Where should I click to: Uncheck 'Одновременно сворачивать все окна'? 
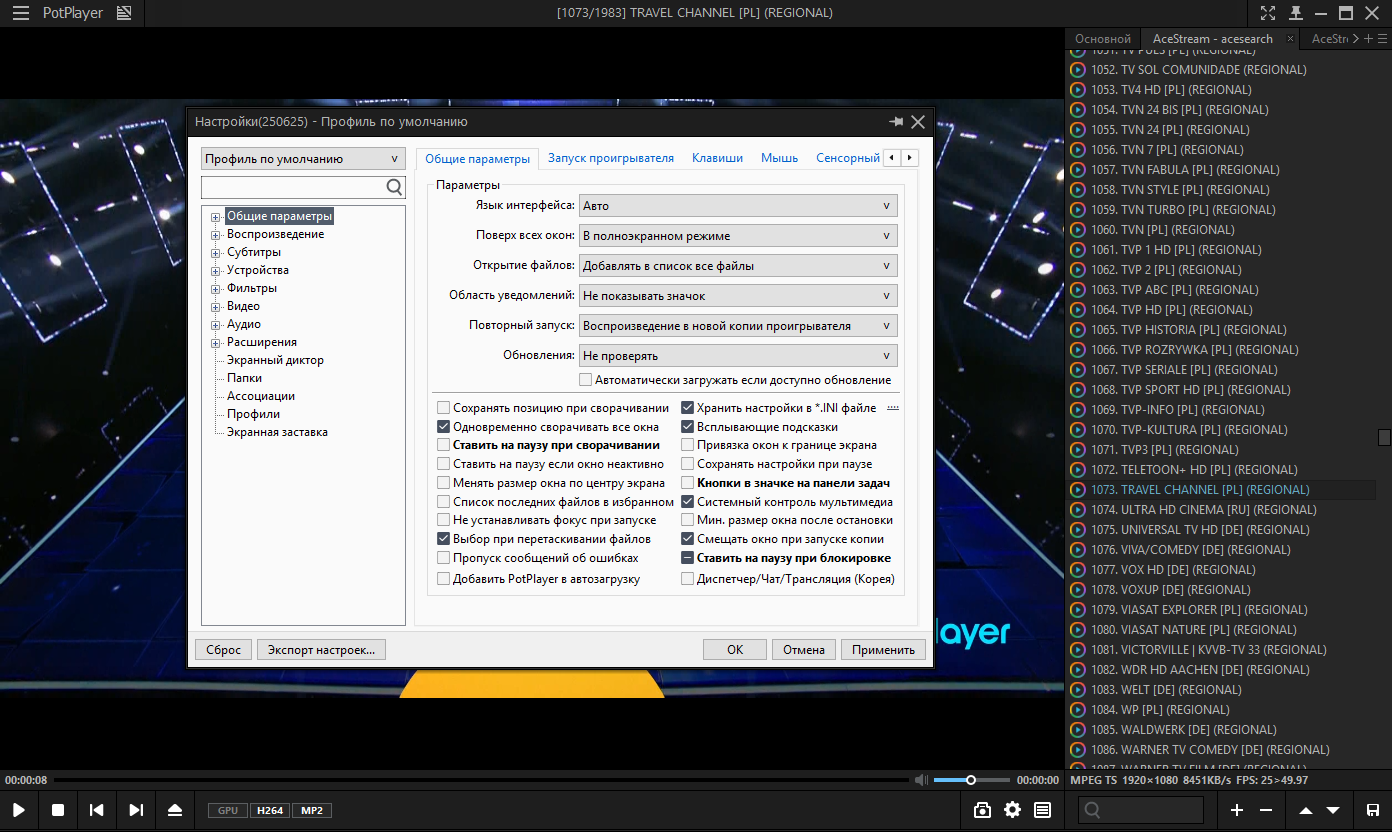coord(443,427)
